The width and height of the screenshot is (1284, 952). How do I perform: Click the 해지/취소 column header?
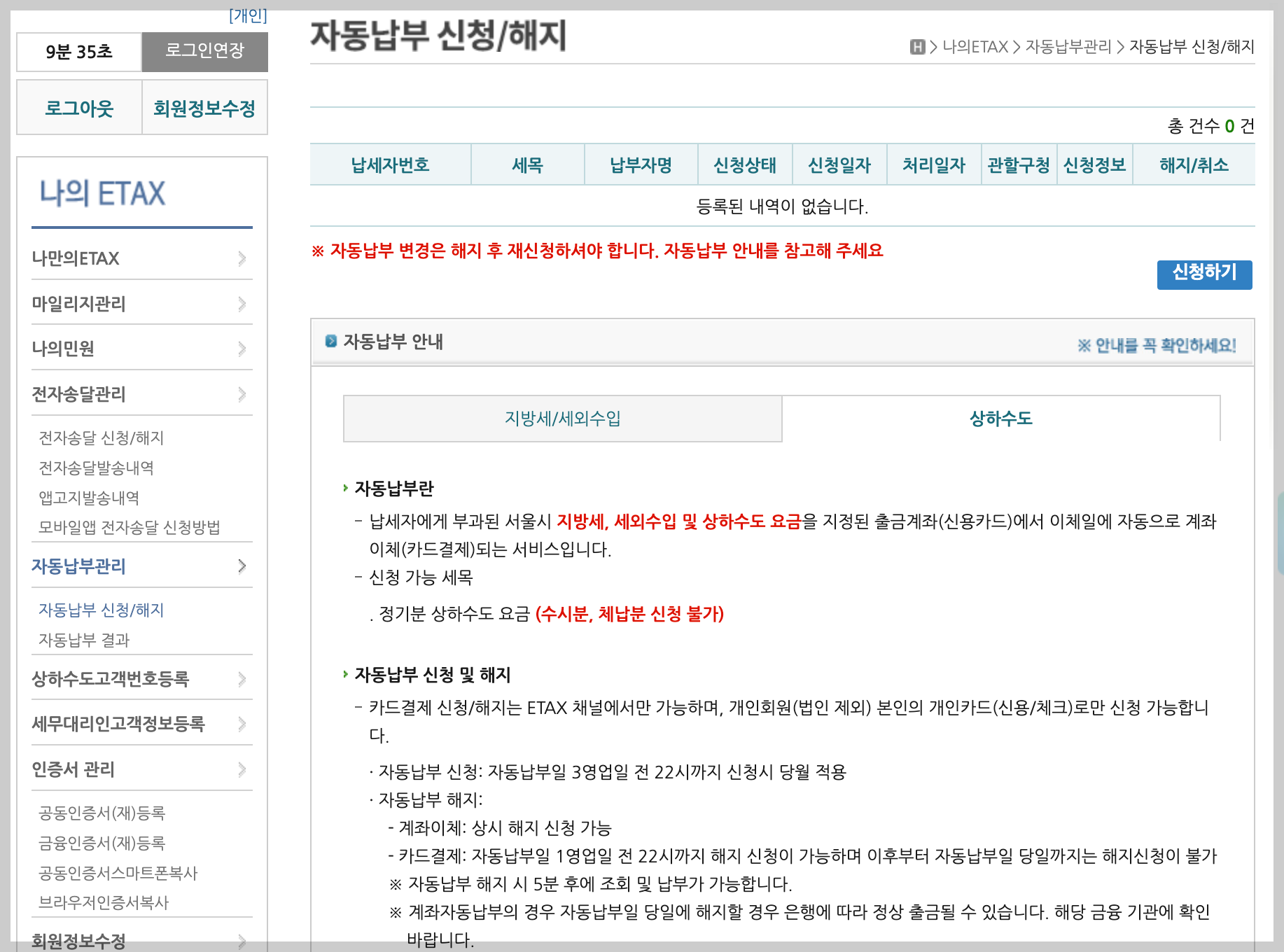coord(1194,165)
